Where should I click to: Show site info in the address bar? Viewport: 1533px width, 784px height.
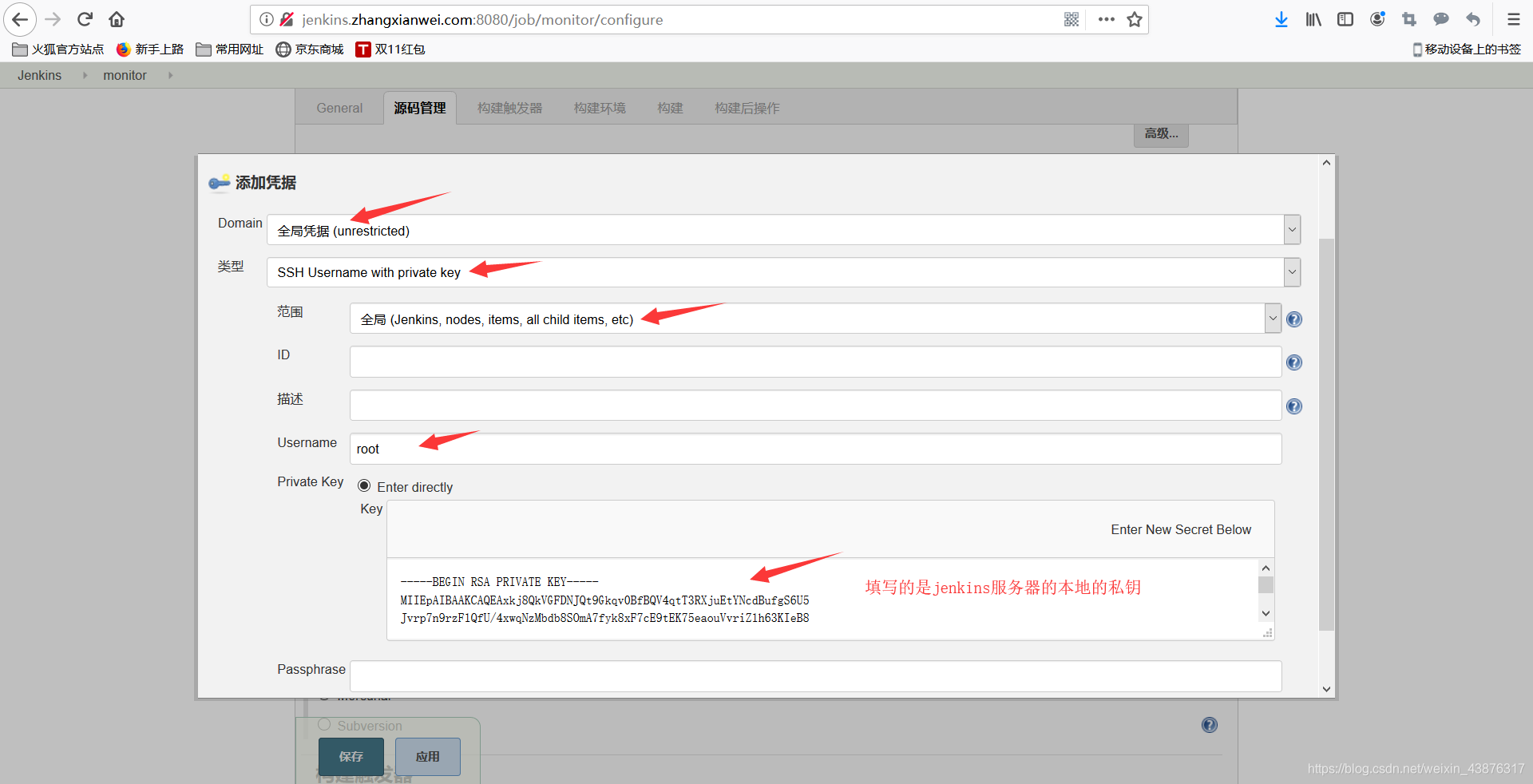click(x=267, y=19)
